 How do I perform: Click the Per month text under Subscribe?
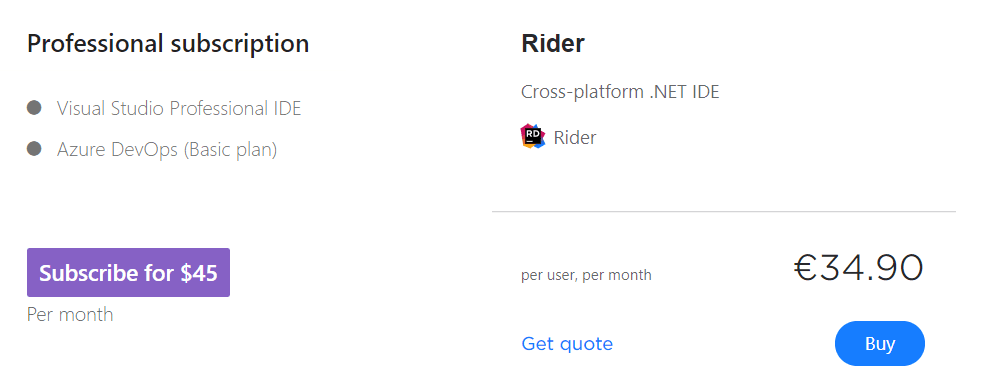tap(70, 314)
